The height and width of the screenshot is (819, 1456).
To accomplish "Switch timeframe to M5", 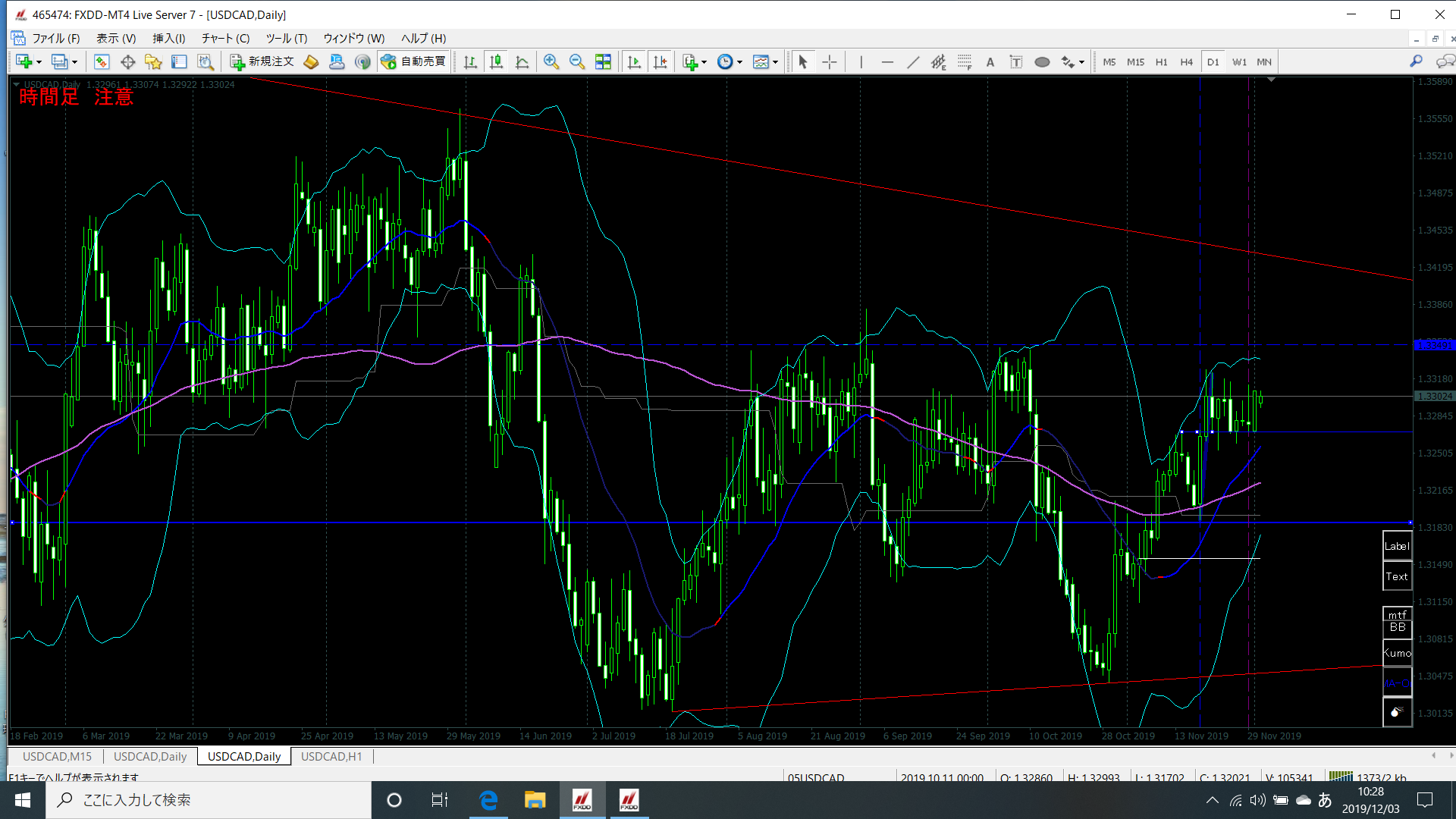I will [1109, 62].
